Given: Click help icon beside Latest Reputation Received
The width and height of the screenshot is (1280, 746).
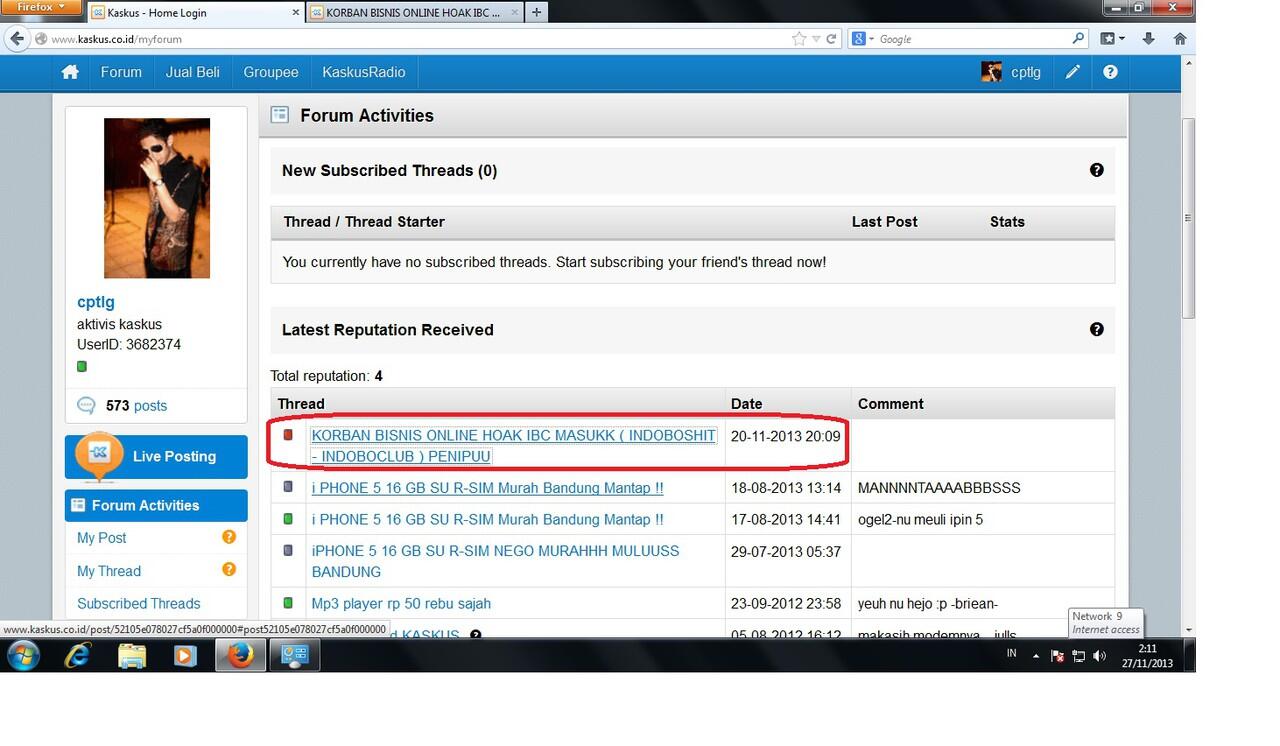Looking at the screenshot, I should (x=1097, y=329).
